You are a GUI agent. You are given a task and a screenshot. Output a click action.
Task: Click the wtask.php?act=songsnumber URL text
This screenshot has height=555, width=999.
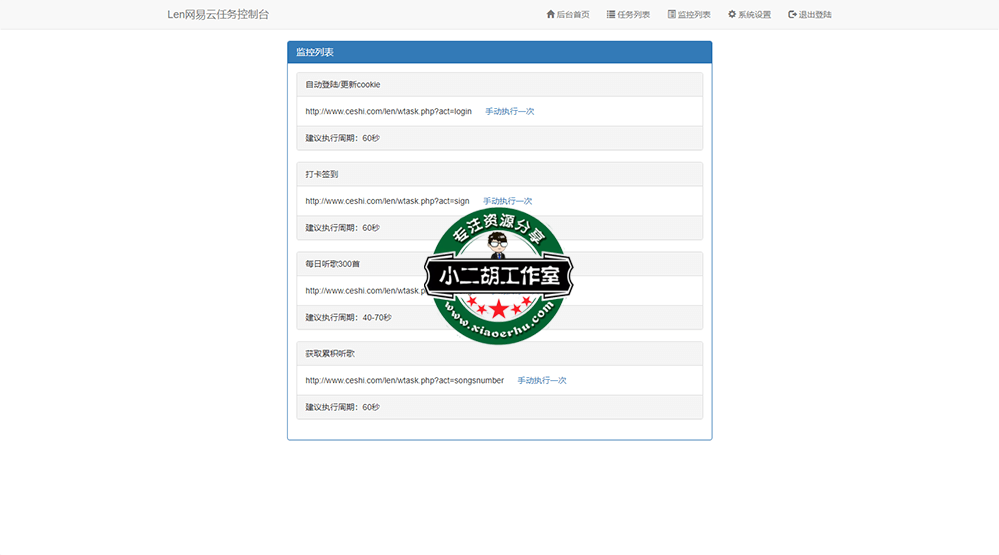[x=404, y=380]
